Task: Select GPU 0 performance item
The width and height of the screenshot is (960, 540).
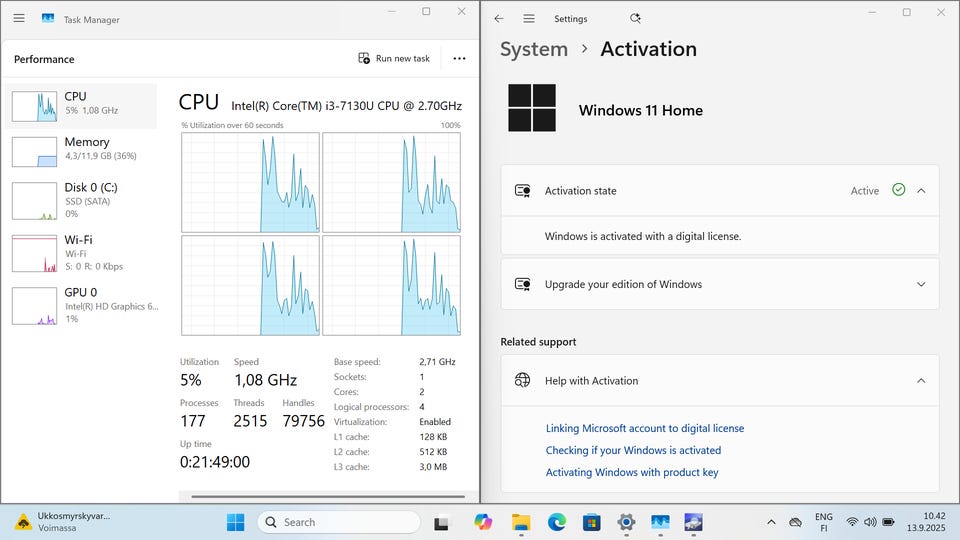Action: (81, 305)
